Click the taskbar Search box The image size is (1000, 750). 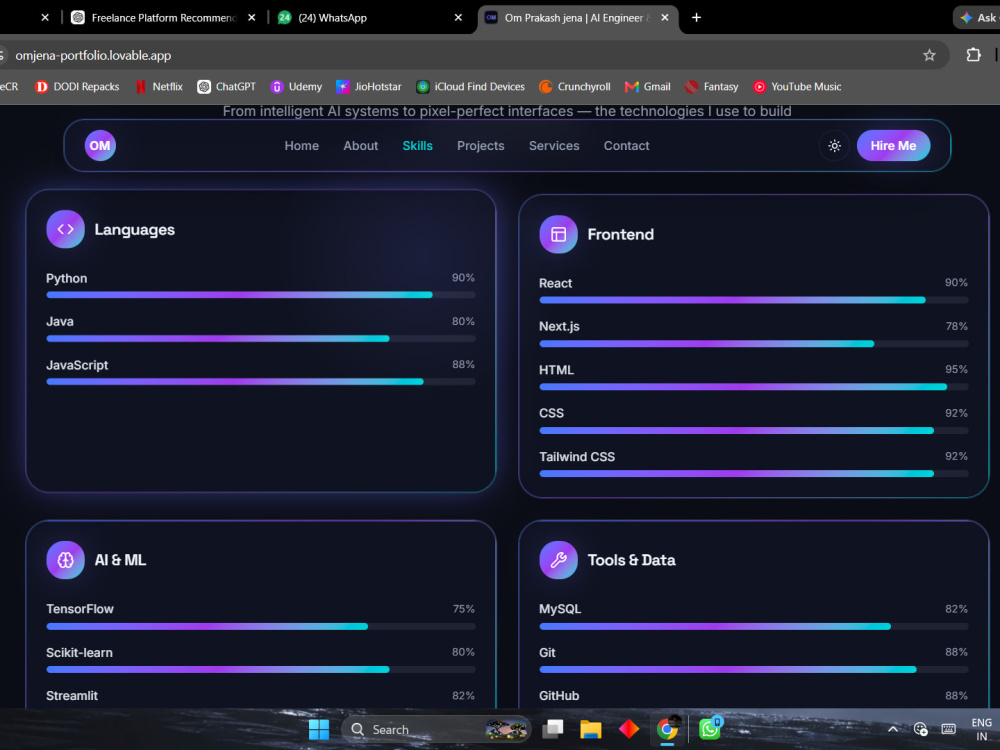[x=436, y=729]
